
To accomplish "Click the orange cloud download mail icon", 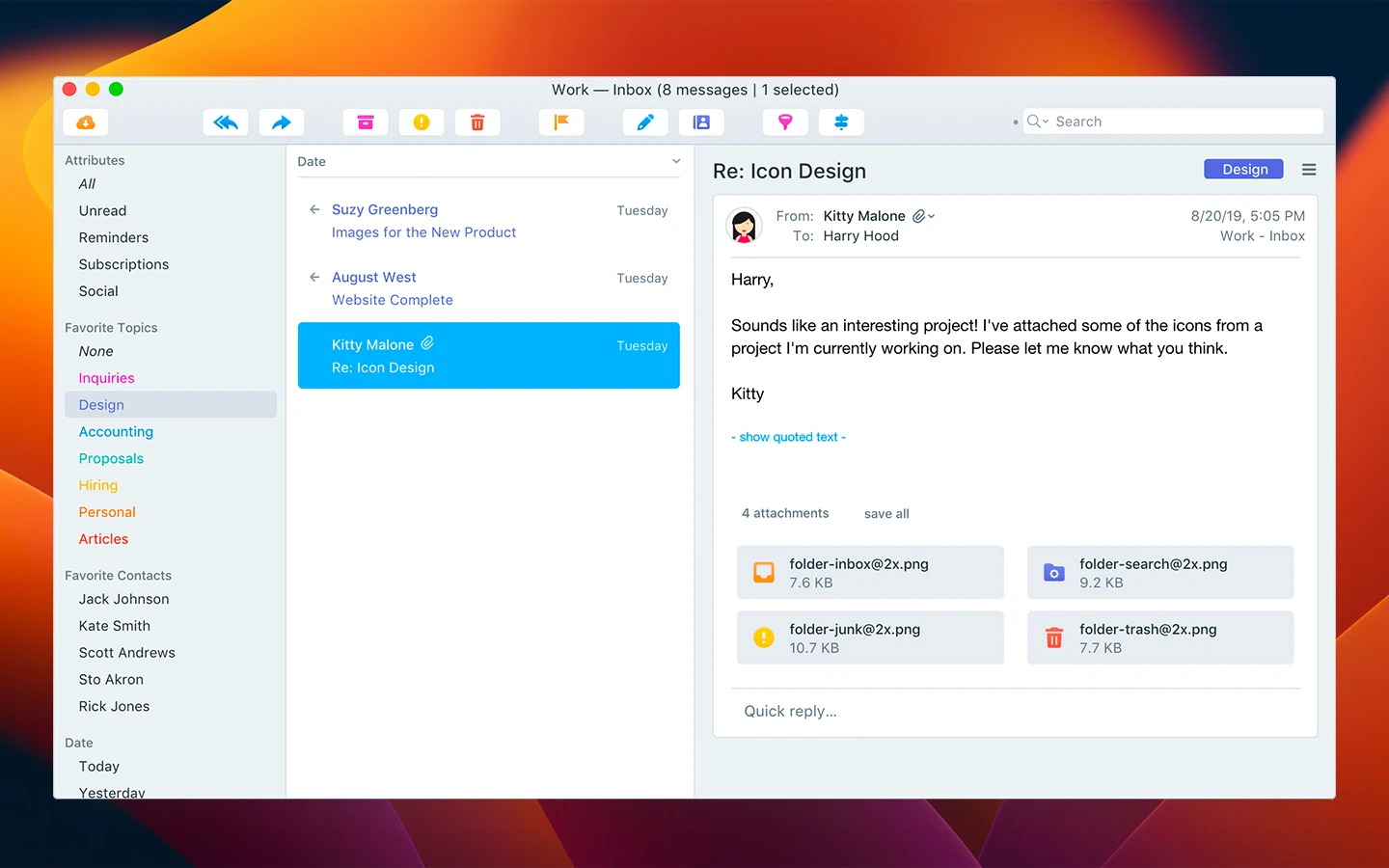I will (x=86, y=122).
